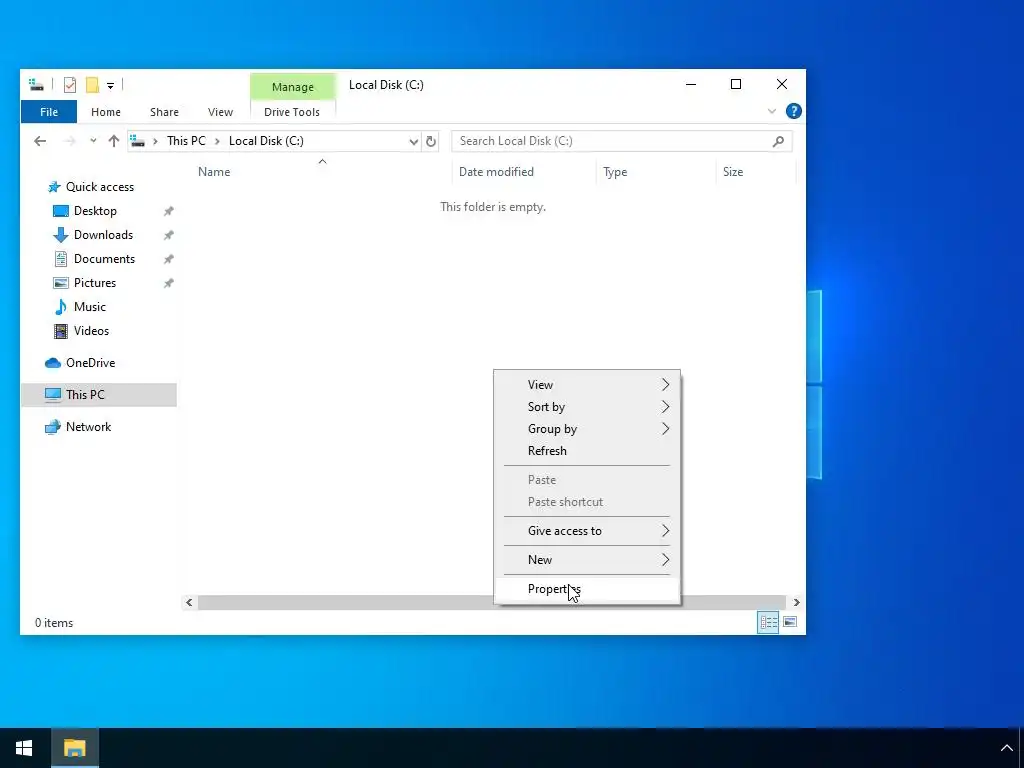Viewport: 1024px width, 768px height.
Task: Click the New folder quick access toolbar icon
Action: click(92, 85)
